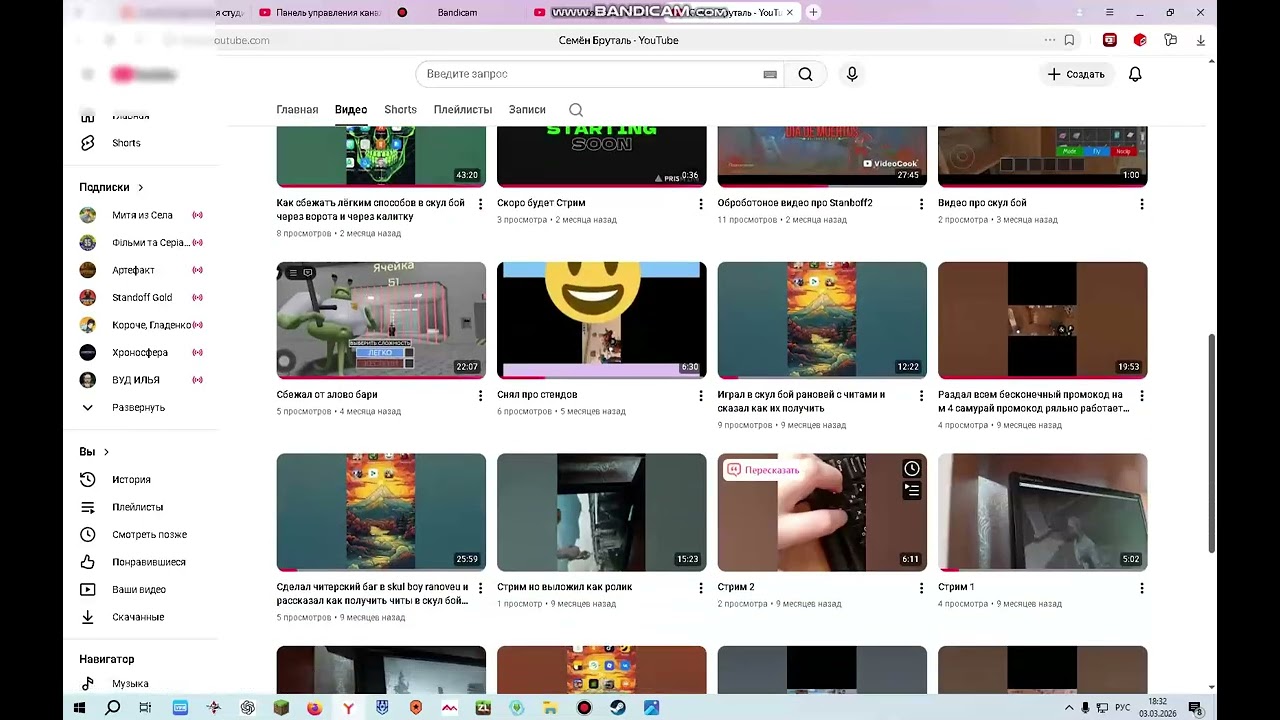Open the ВУД ИЛЬЯ subscription
Screen dimensions: 1280x720
(136, 380)
